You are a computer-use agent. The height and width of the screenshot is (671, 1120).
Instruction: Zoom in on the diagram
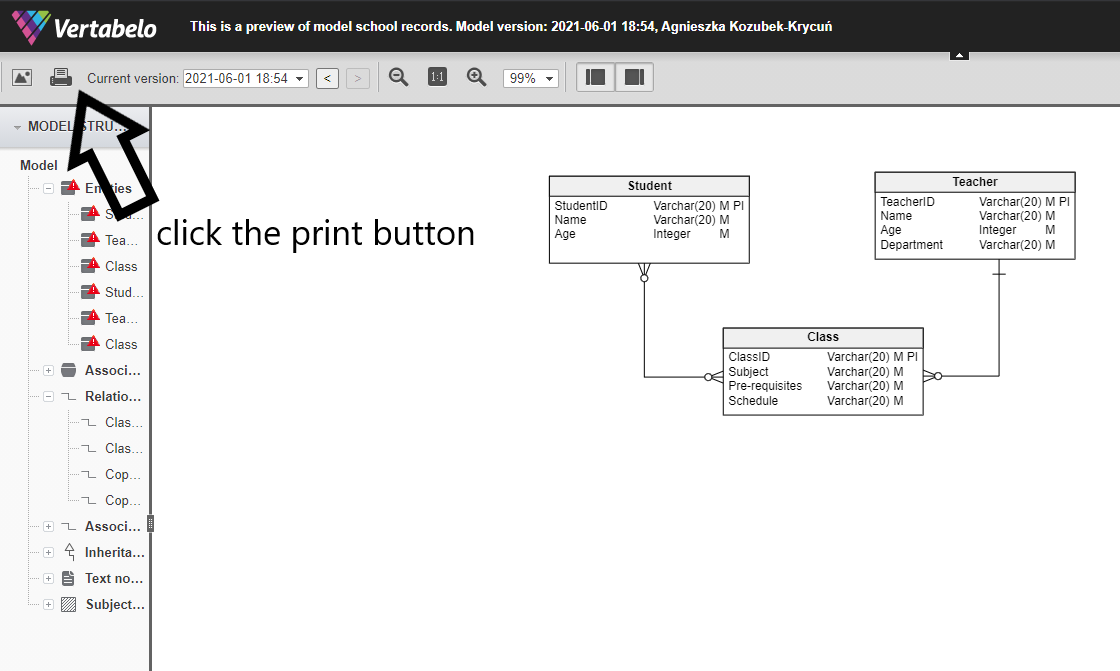pos(476,77)
